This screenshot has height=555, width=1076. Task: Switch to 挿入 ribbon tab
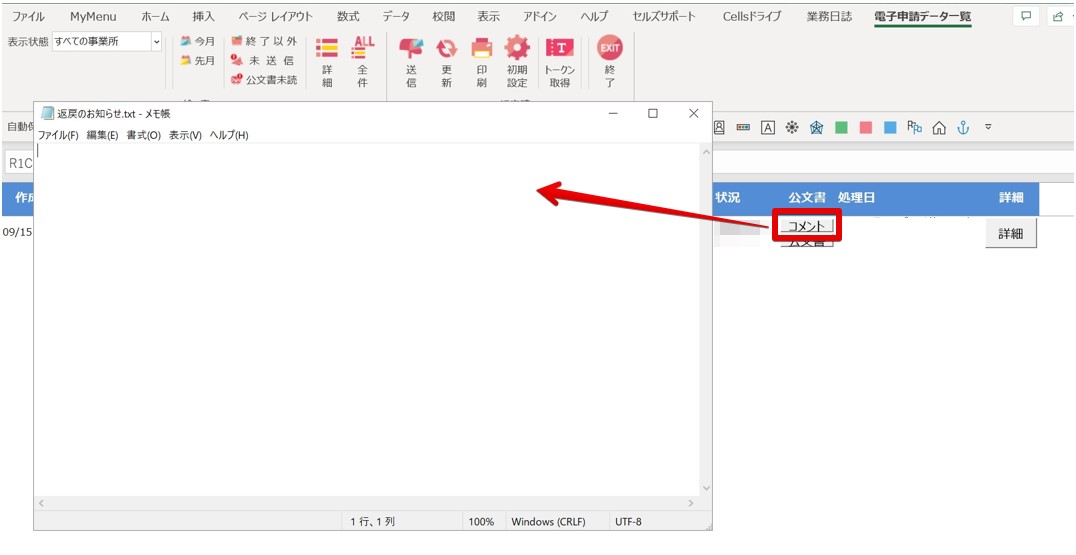click(204, 16)
